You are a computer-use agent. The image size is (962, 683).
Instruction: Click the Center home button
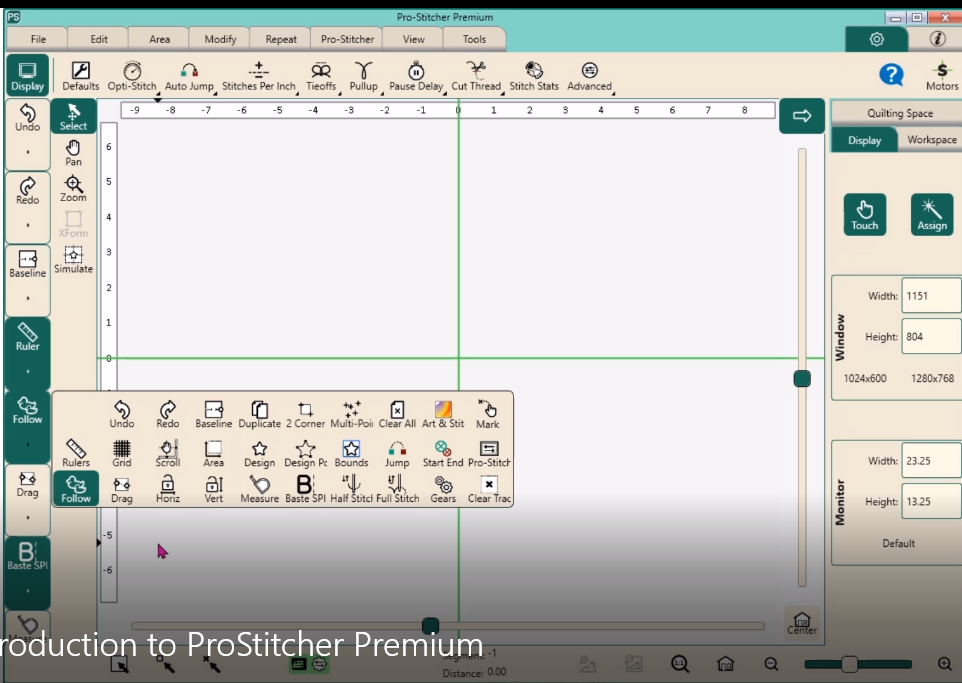802,623
